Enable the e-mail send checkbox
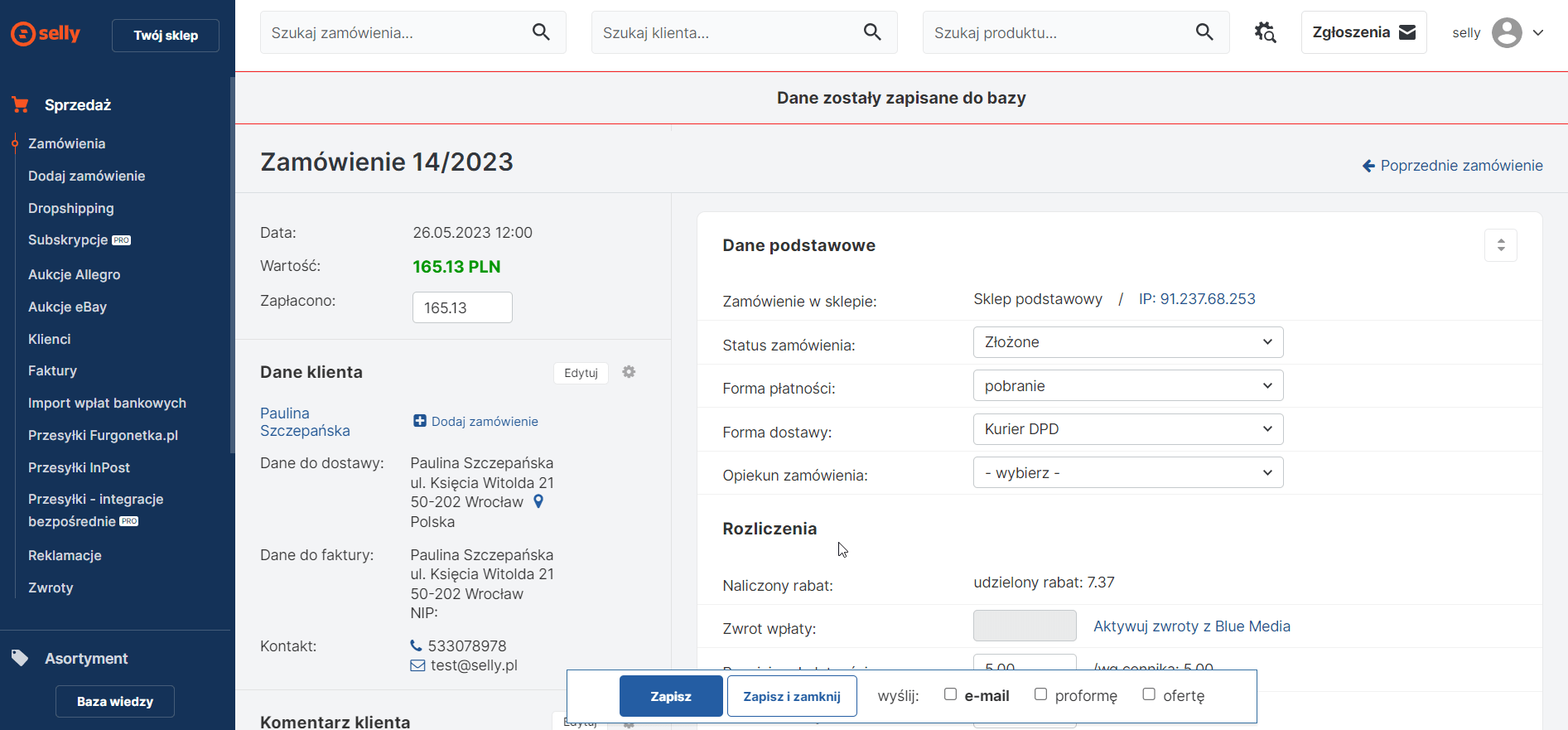This screenshot has width=1568, height=730. click(x=950, y=694)
